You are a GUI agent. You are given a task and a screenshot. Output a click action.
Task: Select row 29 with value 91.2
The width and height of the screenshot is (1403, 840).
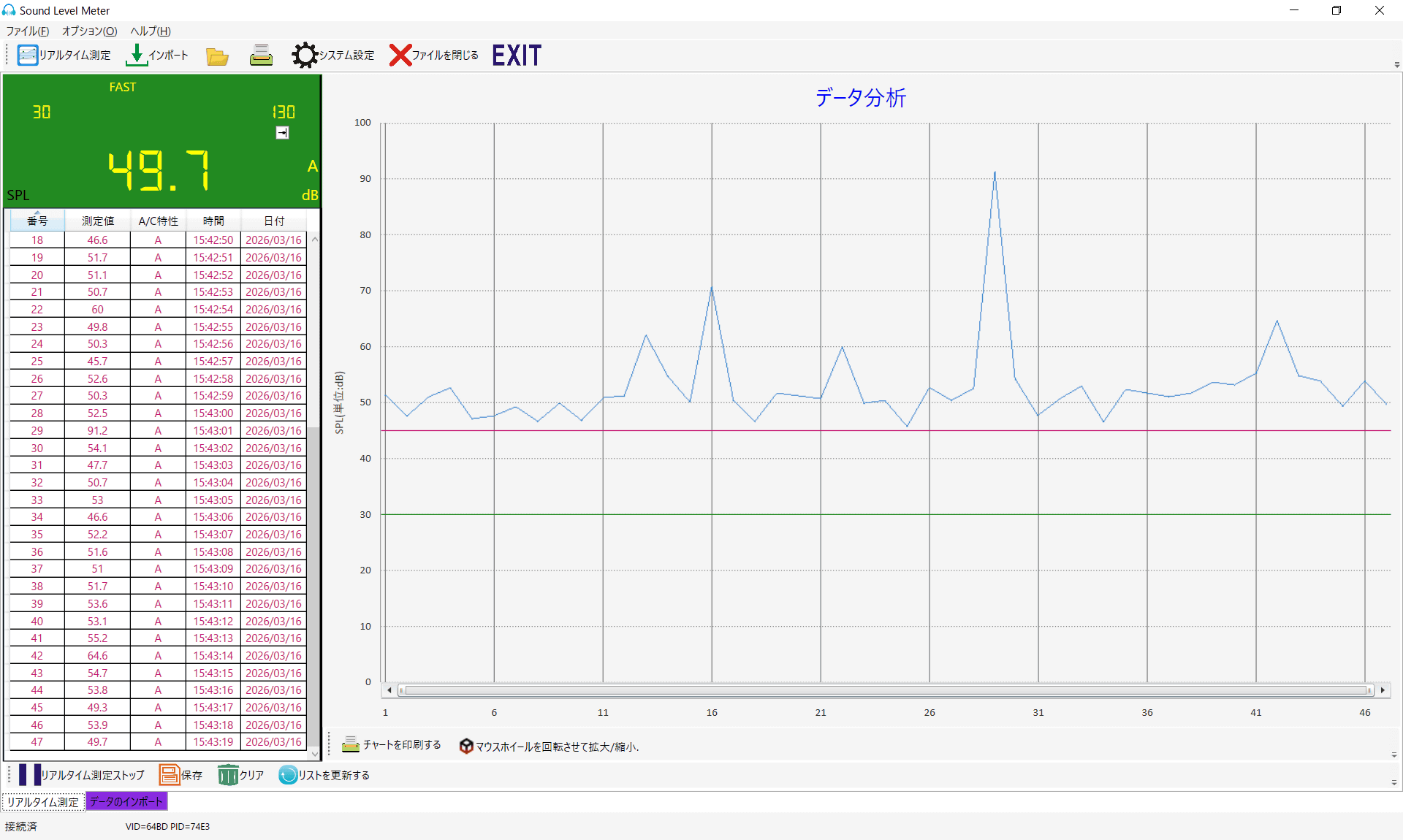click(x=97, y=431)
